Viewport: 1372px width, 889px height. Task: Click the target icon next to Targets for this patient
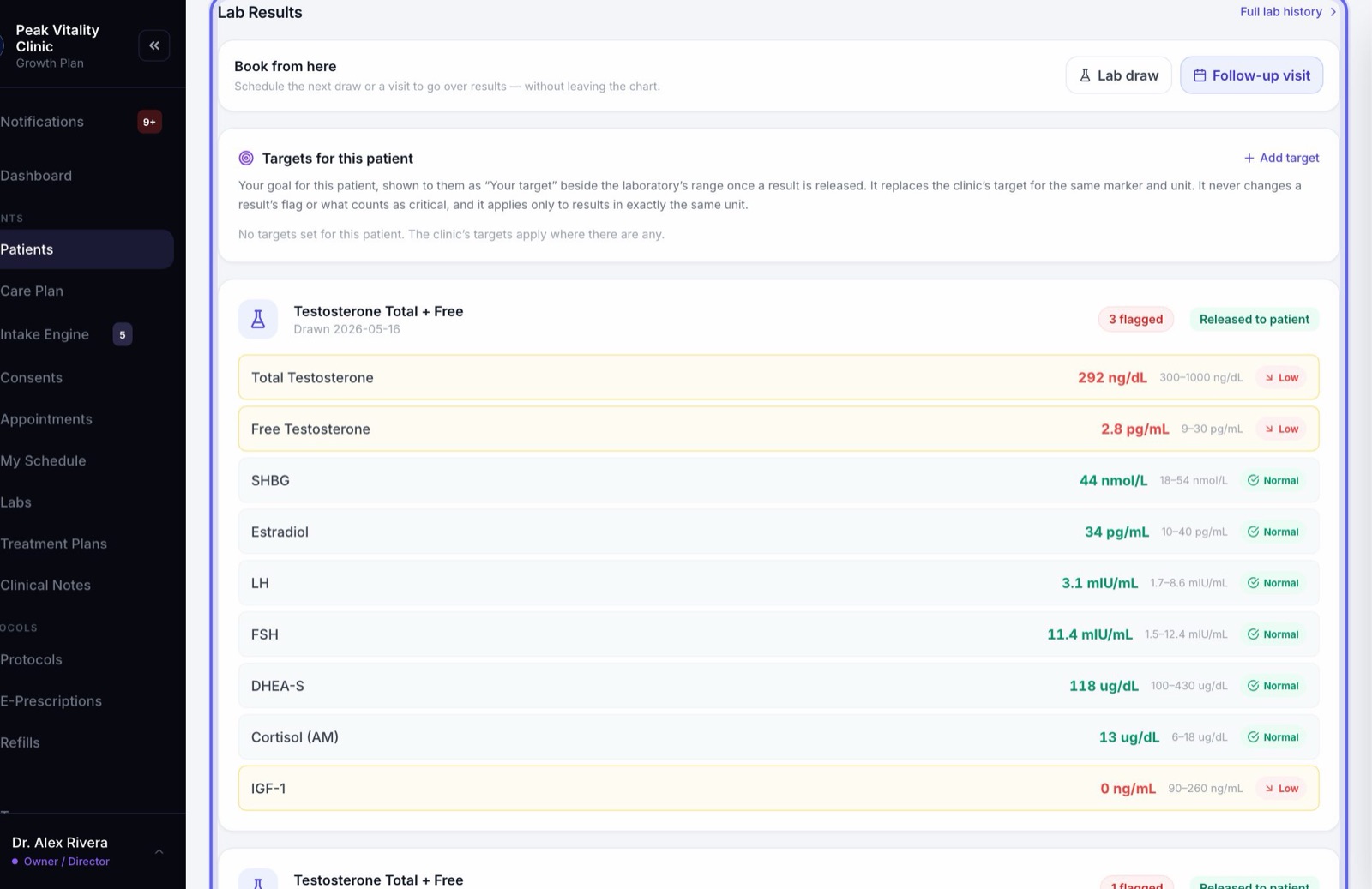tap(246, 158)
